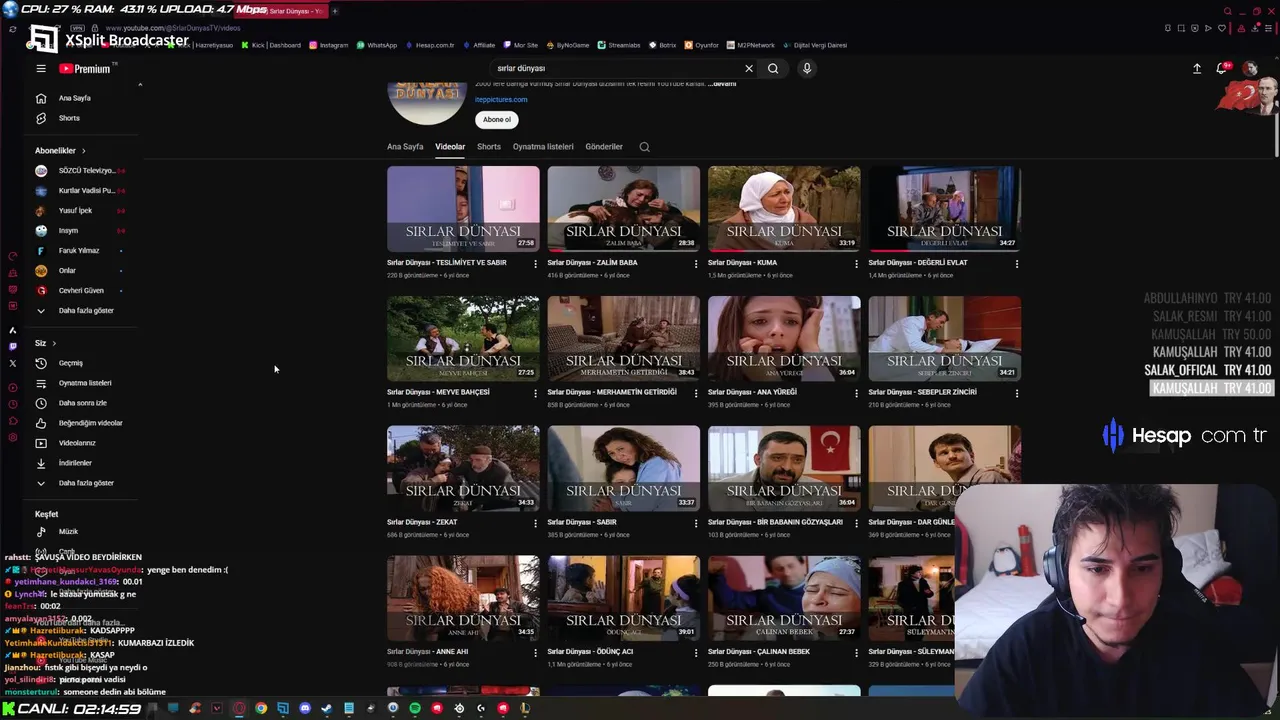
Task: Open WhatsApp bookmark in bookmarks bar
Action: (377, 45)
